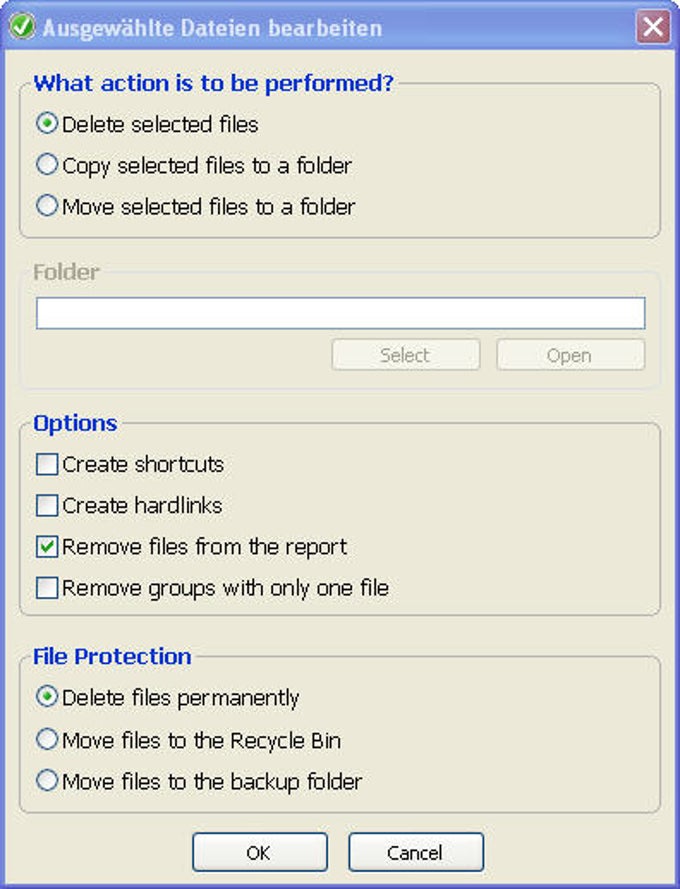Image resolution: width=680 pixels, height=889 pixels.
Task: Click the green checkmark title bar icon
Action: [x=23, y=27]
